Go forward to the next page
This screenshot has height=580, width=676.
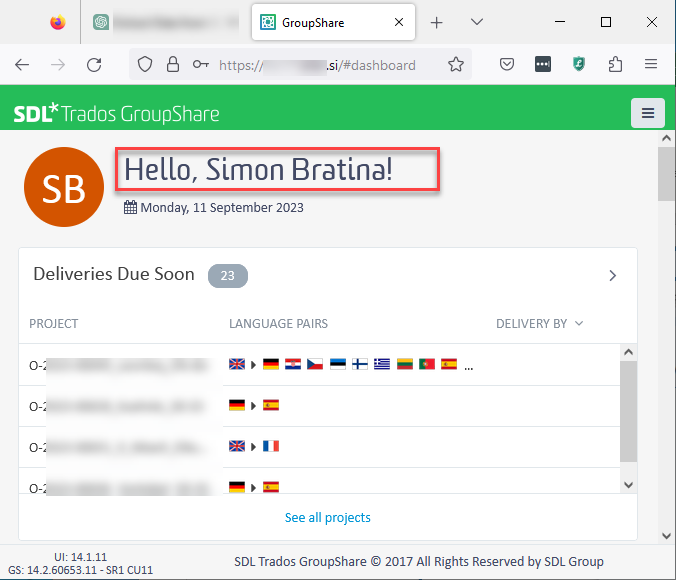(x=58, y=65)
